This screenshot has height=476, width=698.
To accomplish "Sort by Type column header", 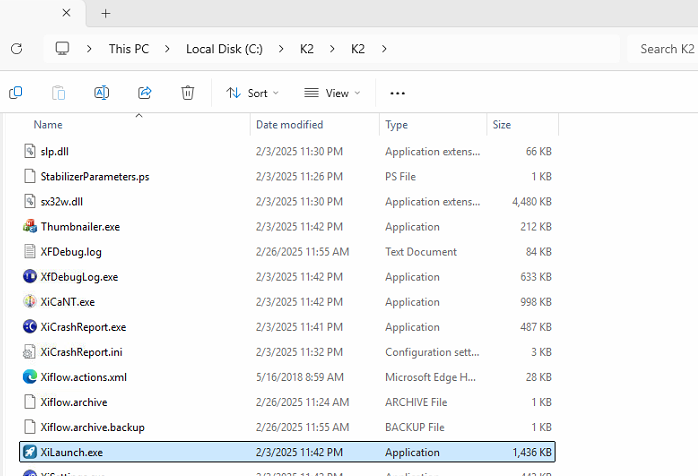I will [396, 125].
